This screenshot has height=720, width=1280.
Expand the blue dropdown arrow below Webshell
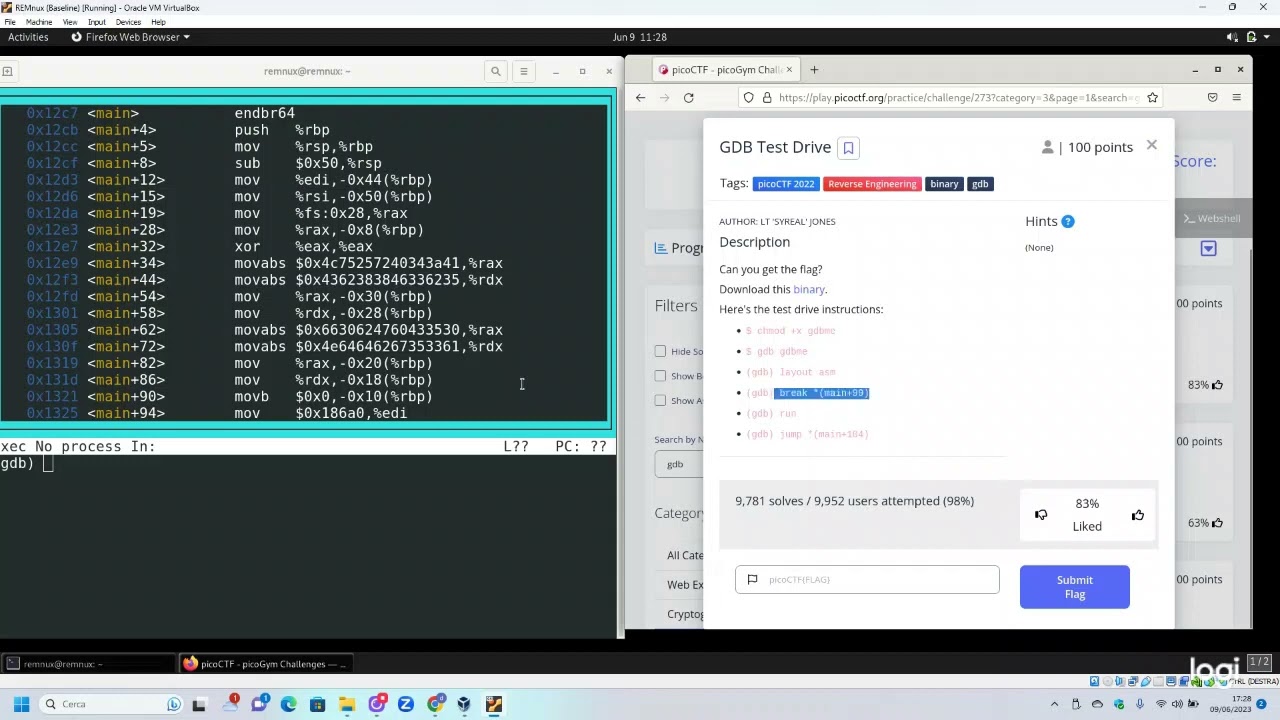(x=1208, y=249)
